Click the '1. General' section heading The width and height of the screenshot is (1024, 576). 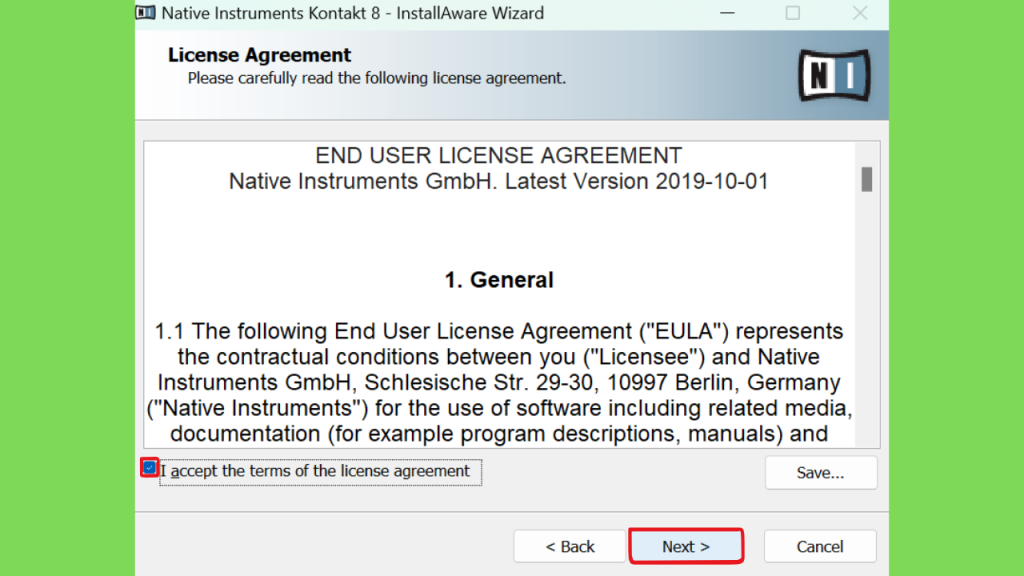coord(499,280)
